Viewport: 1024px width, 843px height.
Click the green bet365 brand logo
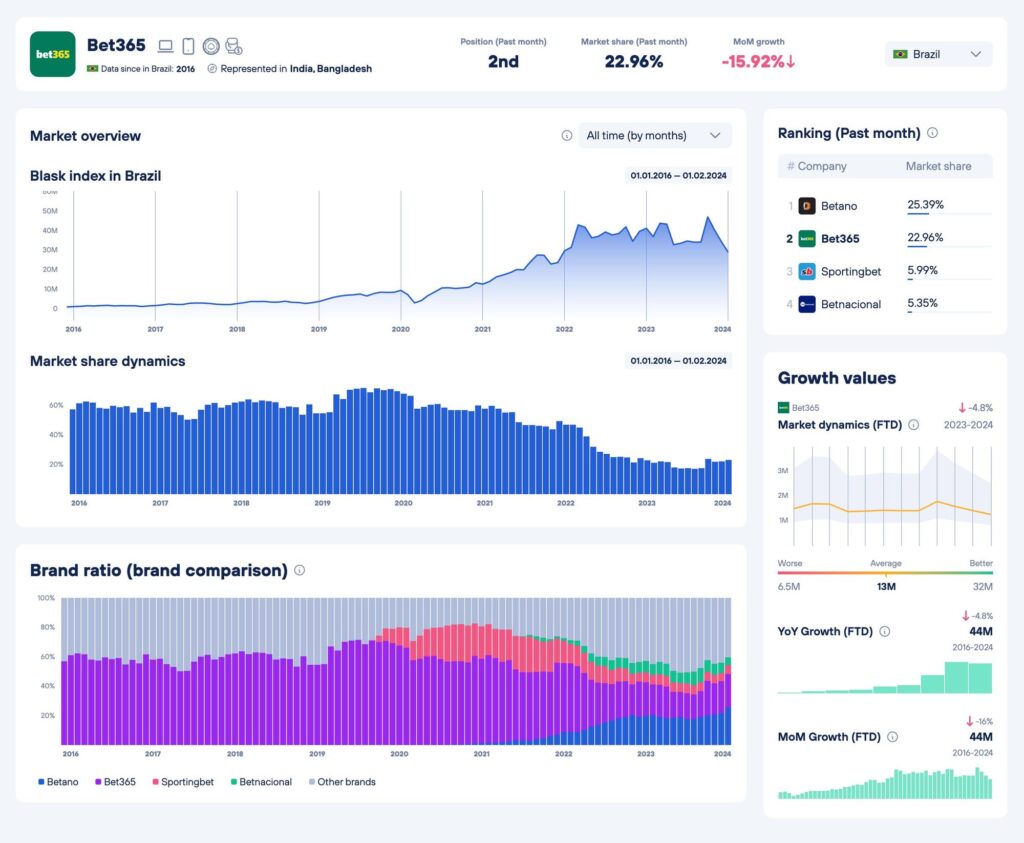pos(53,54)
